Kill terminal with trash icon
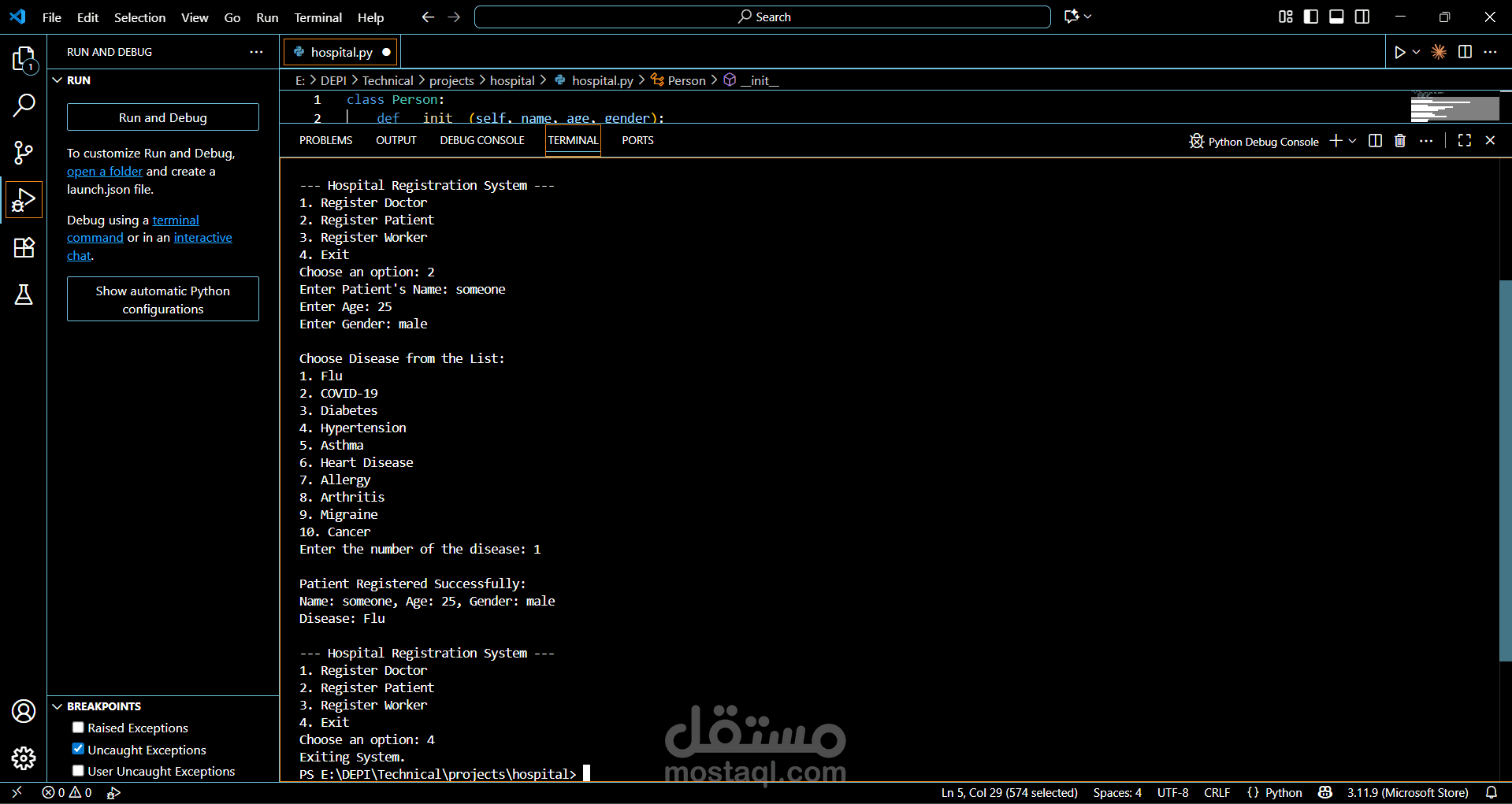Viewport: 1512px width, 804px height. [x=1400, y=141]
